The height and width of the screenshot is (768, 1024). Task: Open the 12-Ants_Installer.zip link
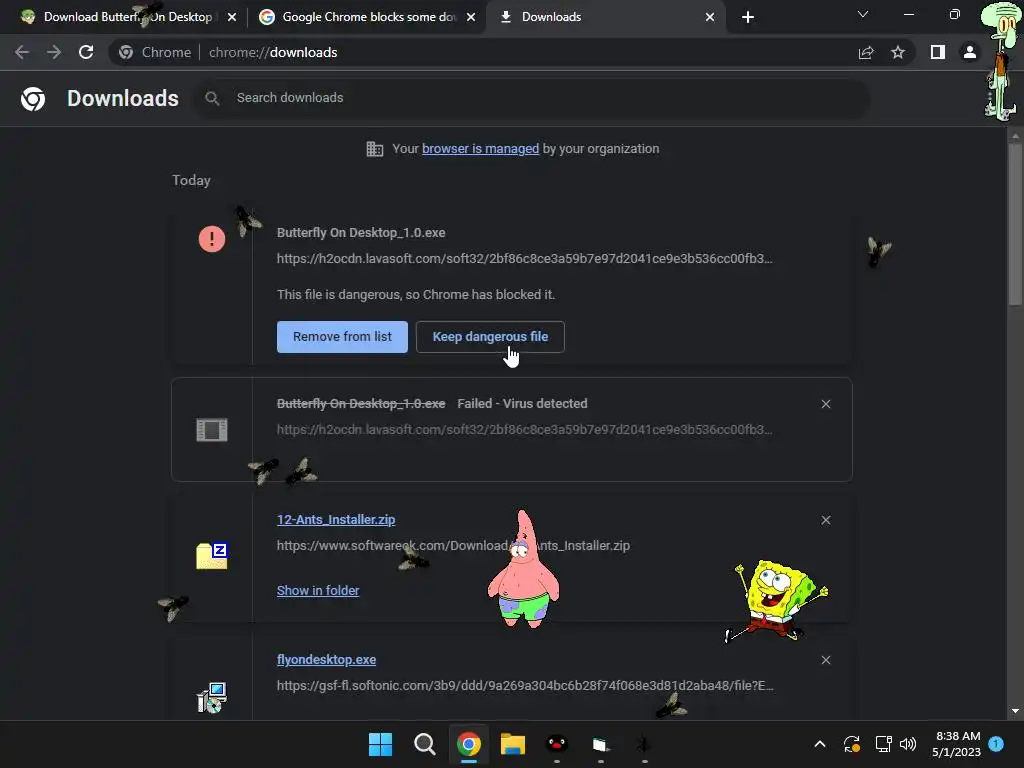click(336, 520)
